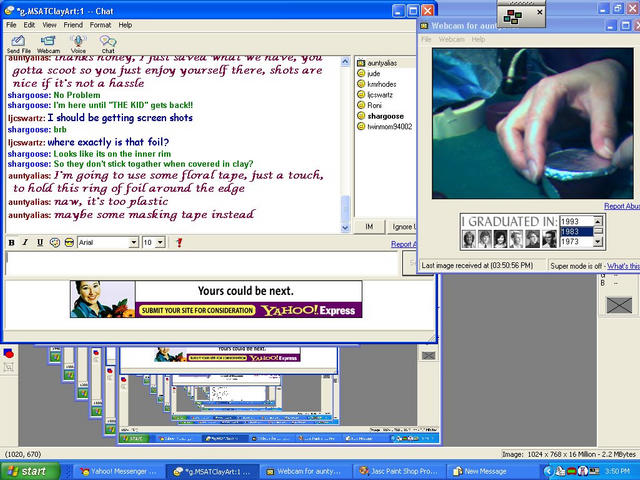Screen dimensions: 640x480
Task: Select 1983 in graduation year list
Action: (x=576, y=231)
